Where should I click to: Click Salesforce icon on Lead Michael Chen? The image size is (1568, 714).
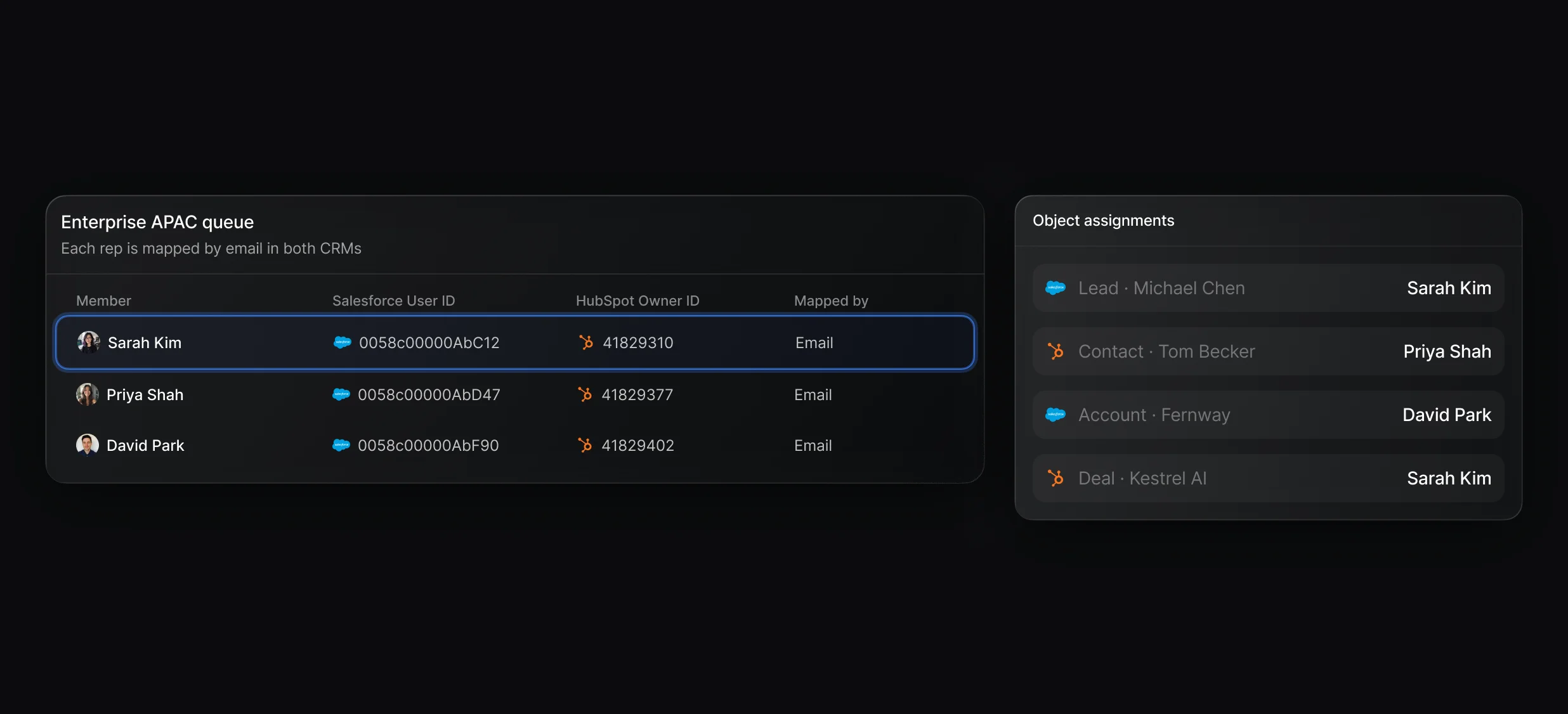tap(1055, 288)
